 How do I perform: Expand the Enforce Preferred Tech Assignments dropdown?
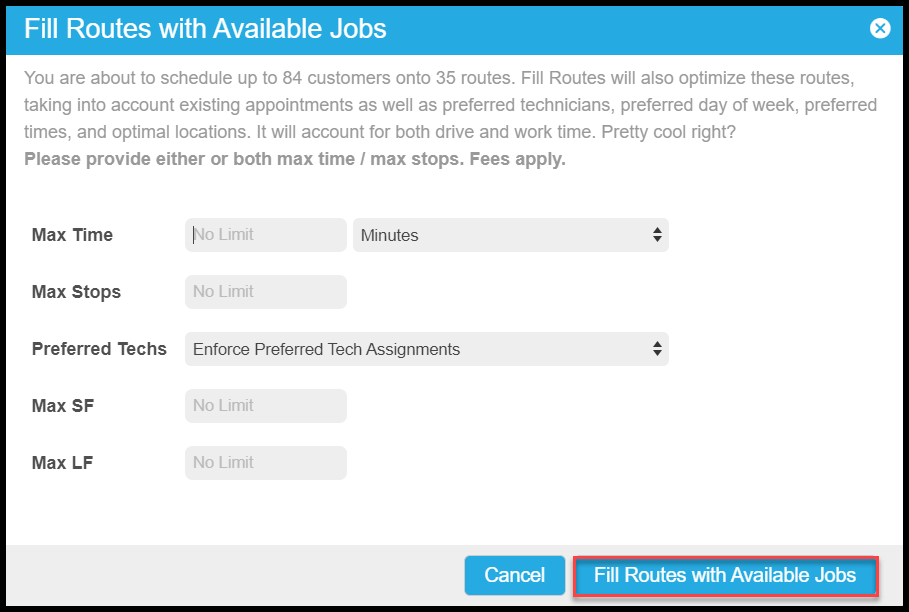[x=426, y=349]
